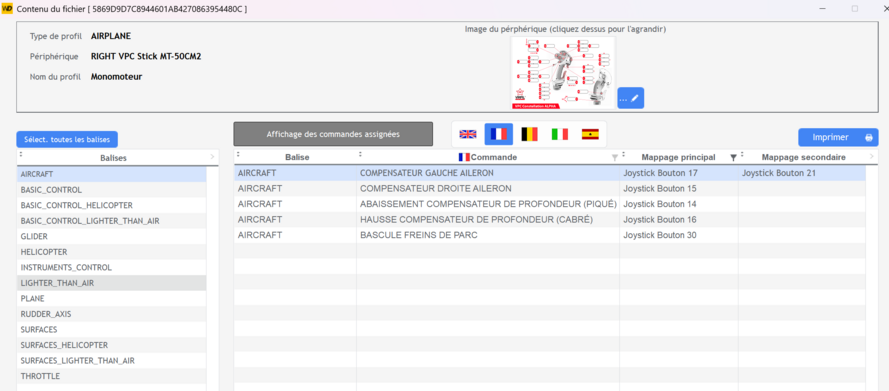The image size is (889, 391).
Task: Enlarge the joystick device image thumbnail
Action: click(x=562, y=72)
